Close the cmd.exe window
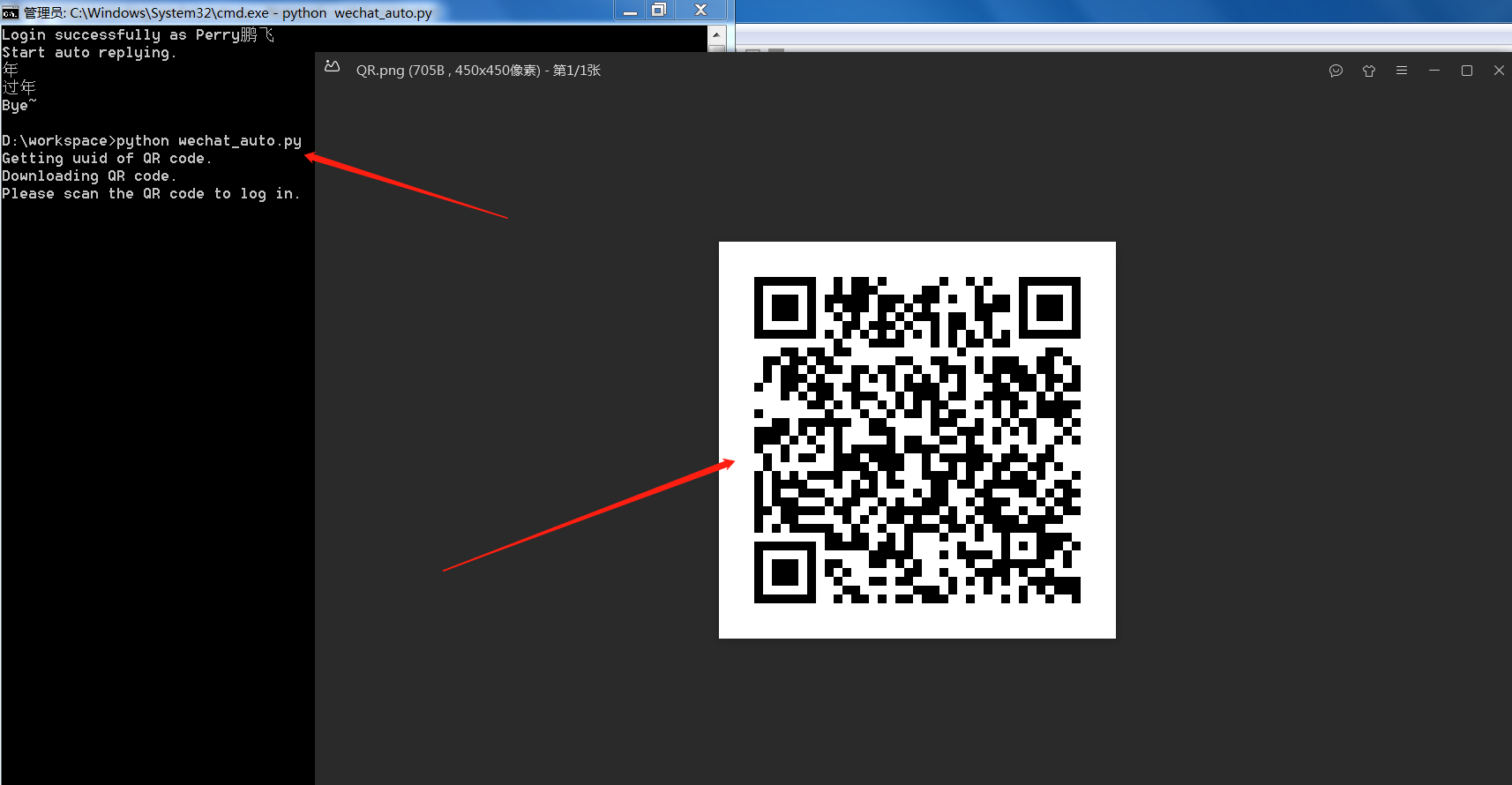This screenshot has height=785, width=1512. pos(700,11)
